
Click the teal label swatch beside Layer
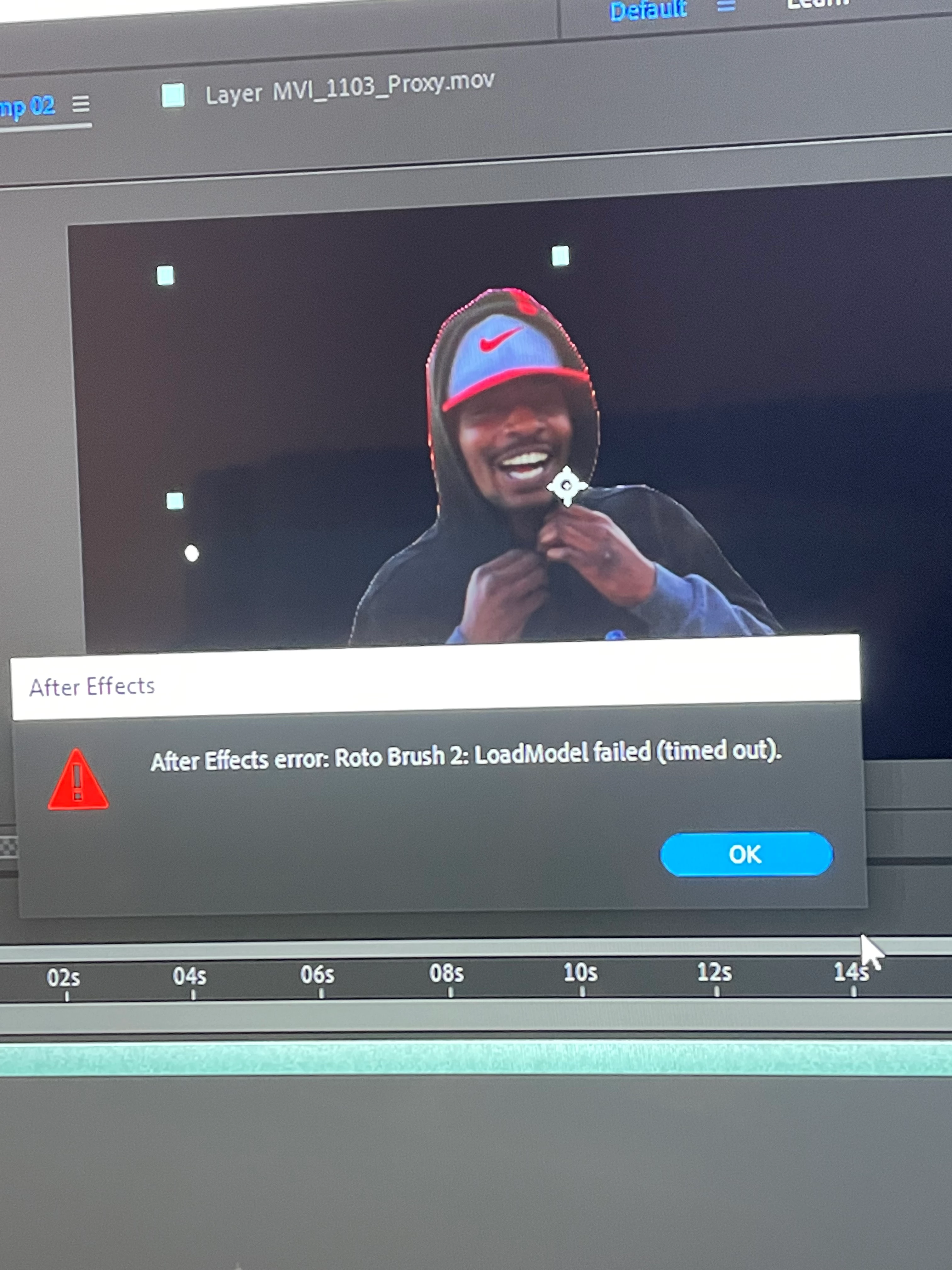[173, 96]
